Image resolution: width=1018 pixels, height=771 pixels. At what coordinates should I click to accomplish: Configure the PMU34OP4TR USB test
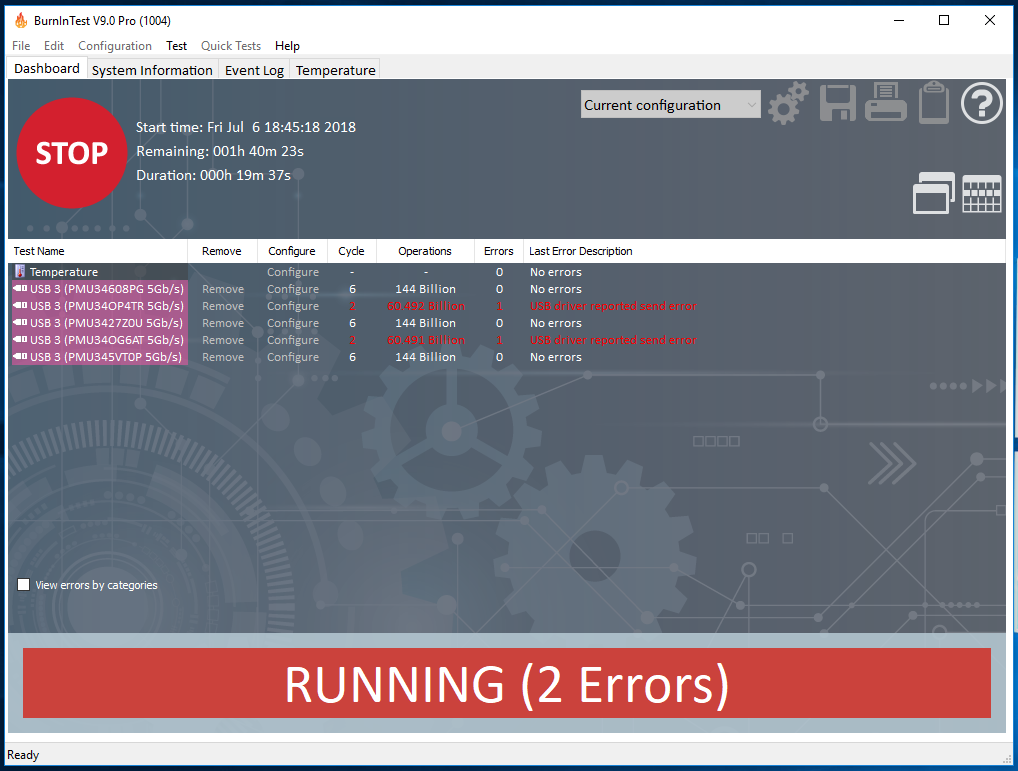(x=293, y=306)
